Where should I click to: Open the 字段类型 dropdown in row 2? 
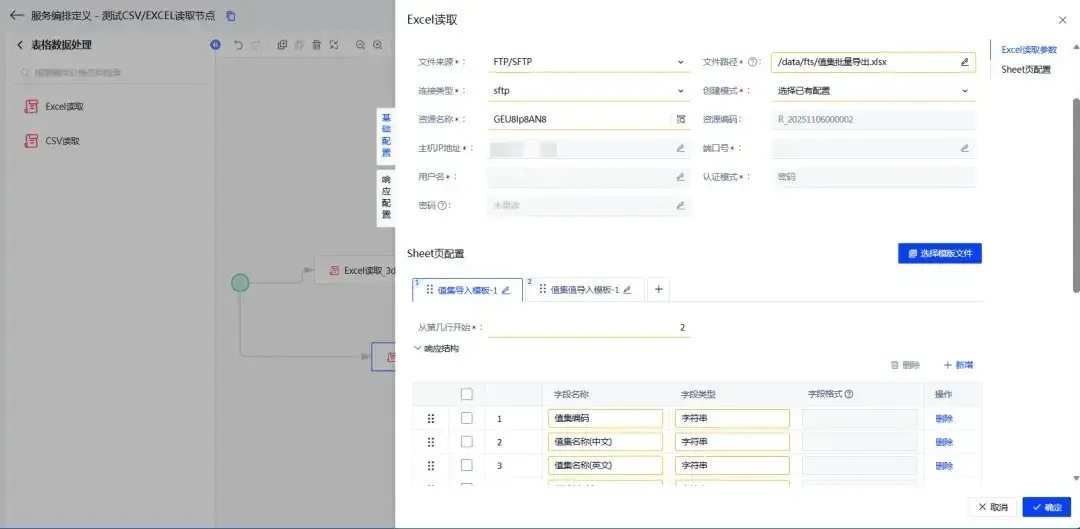(732, 442)
